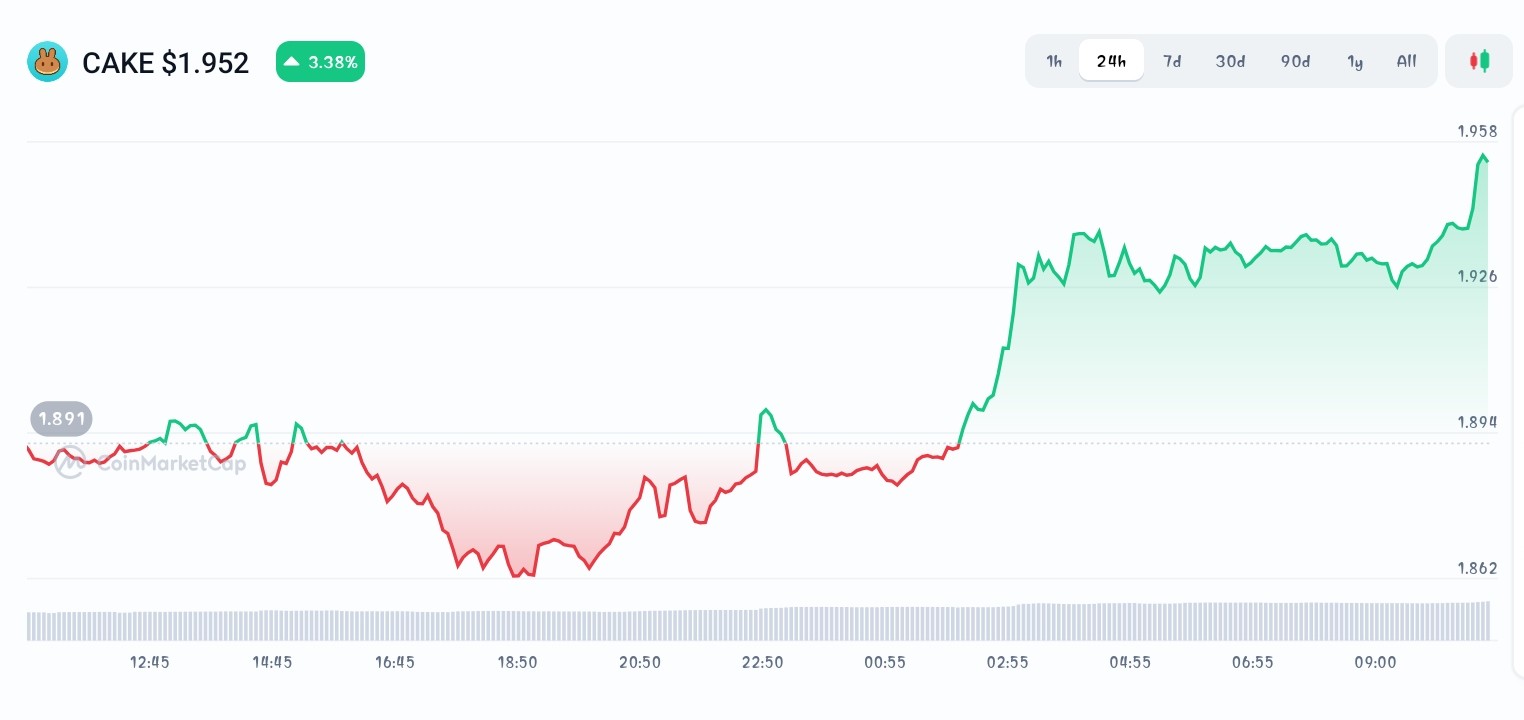
Task: Switch to the 1h timeframe
Action: (1054, 61)
